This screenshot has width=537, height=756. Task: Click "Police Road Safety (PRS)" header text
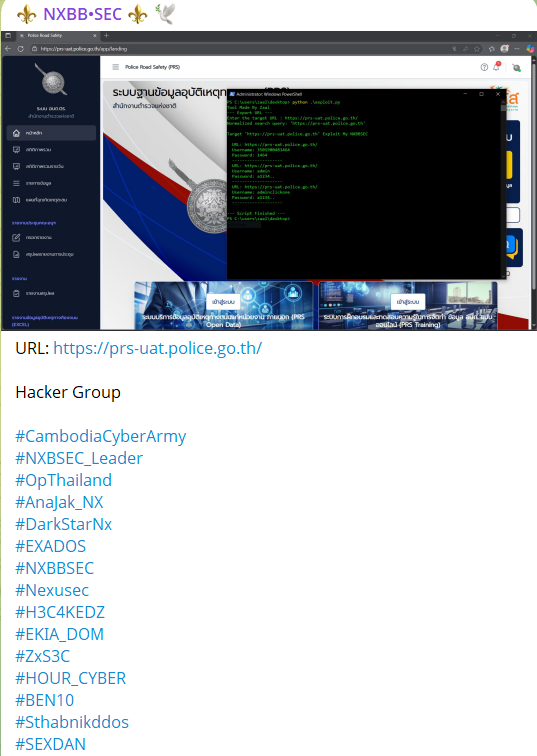(152, 67)
